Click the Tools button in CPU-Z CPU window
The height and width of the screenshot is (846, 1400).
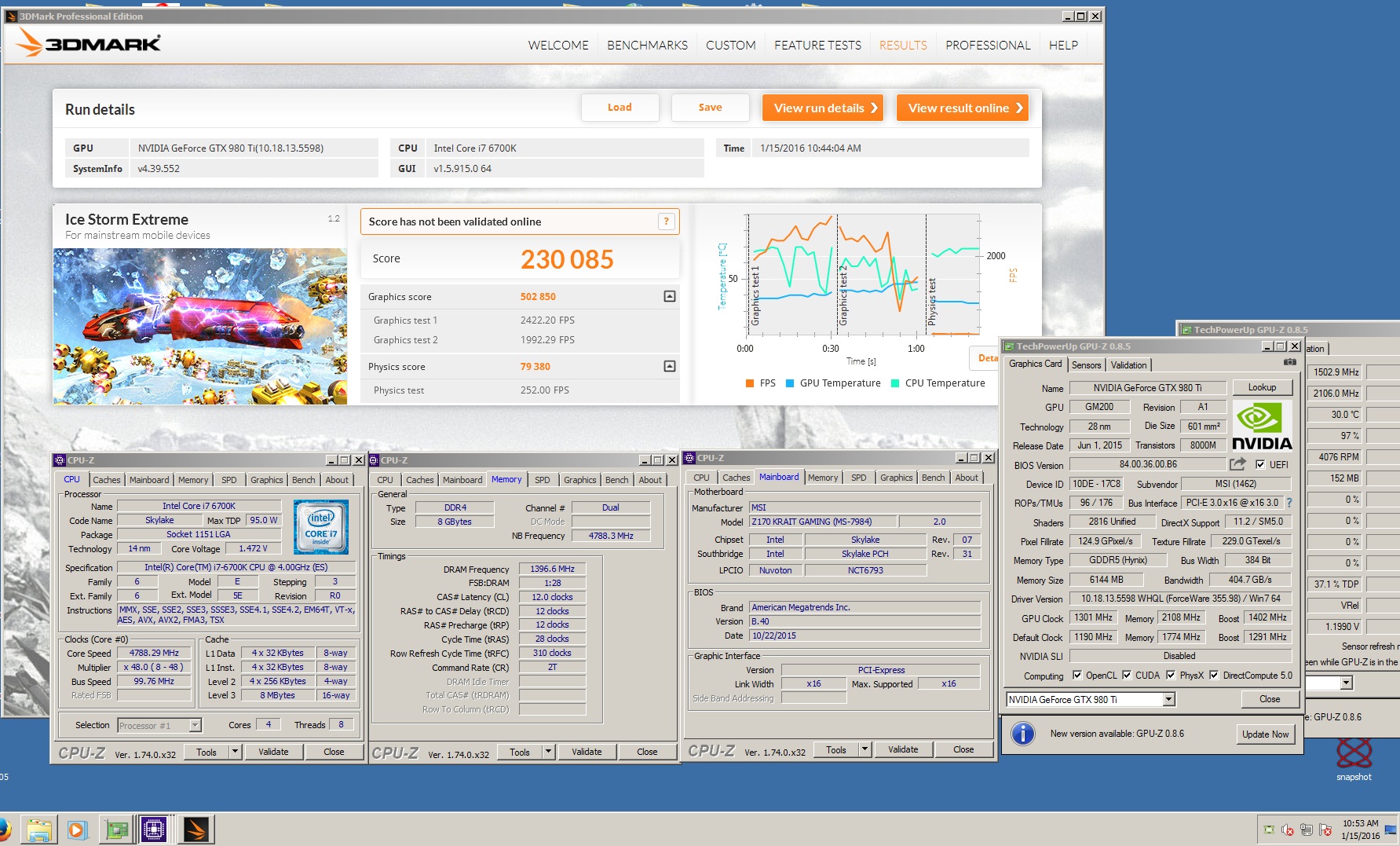coord(207,752)
